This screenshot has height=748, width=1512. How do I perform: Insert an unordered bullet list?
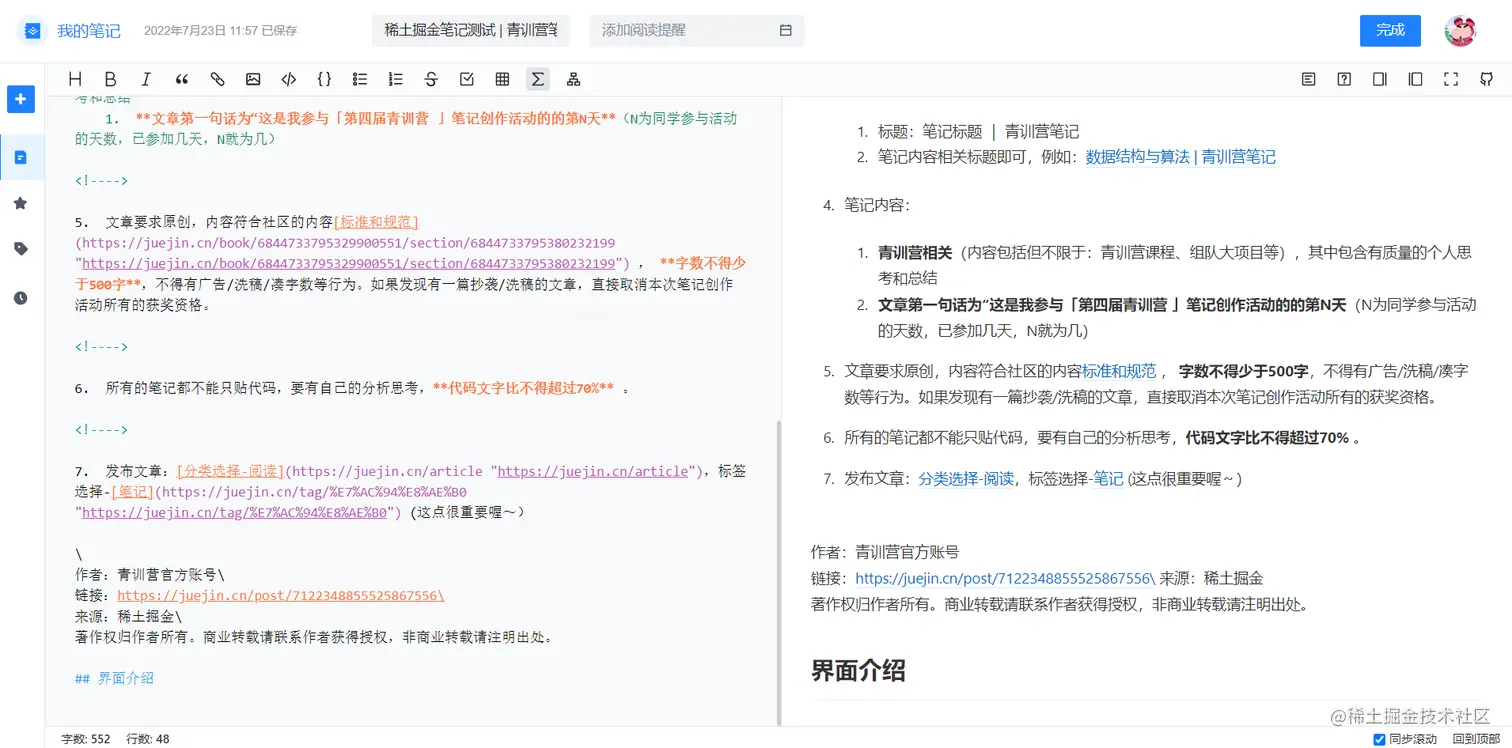[x=360, y=79]
